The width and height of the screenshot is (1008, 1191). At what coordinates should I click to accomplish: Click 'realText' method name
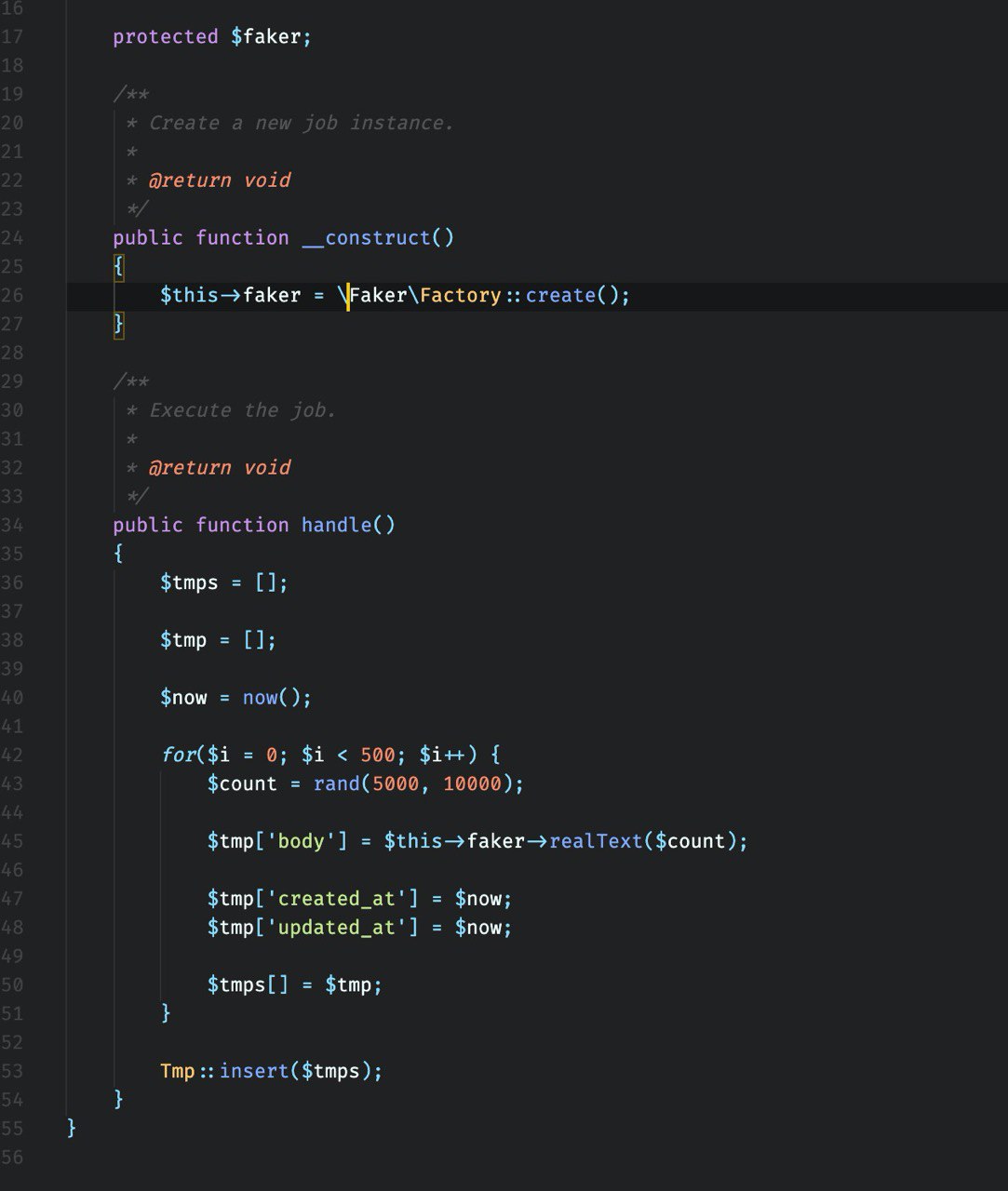tap(596, 841)
